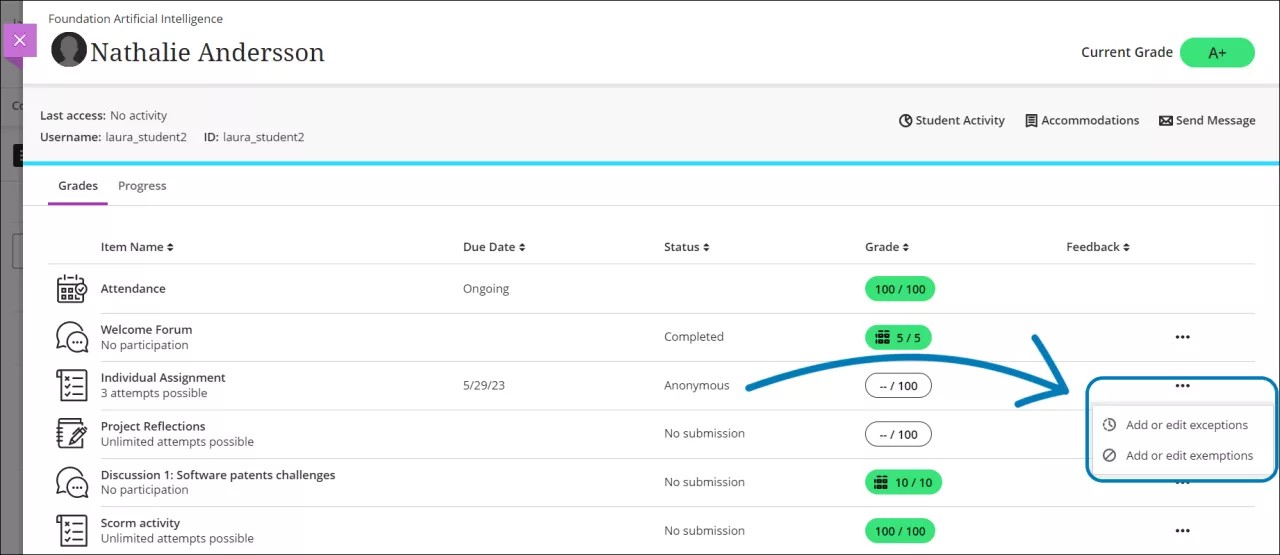Sort the table by Item Name
The width and height of the screenshot is (1280, 555).
[137, 247]
